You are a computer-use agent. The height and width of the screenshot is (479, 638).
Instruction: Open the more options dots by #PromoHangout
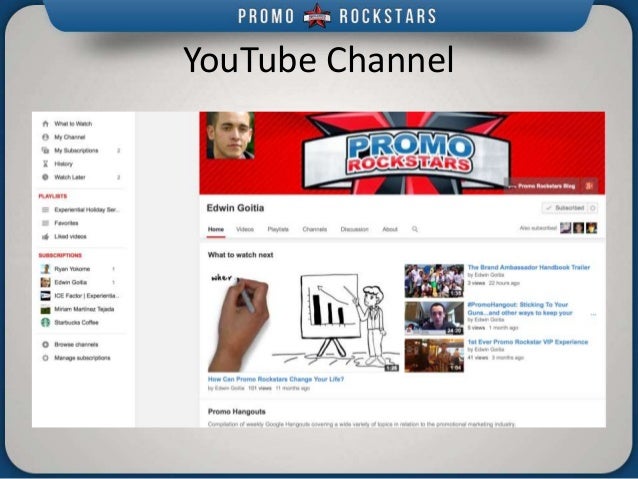click(x=593, y=314)
